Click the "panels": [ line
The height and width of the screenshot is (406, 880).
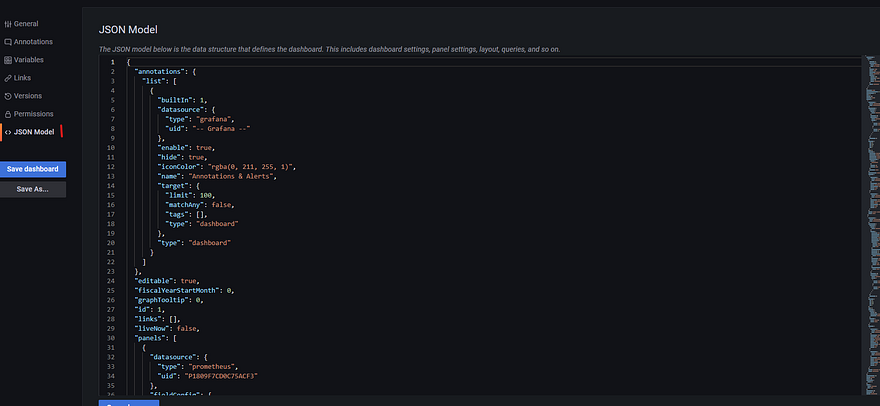click(156, 338)
